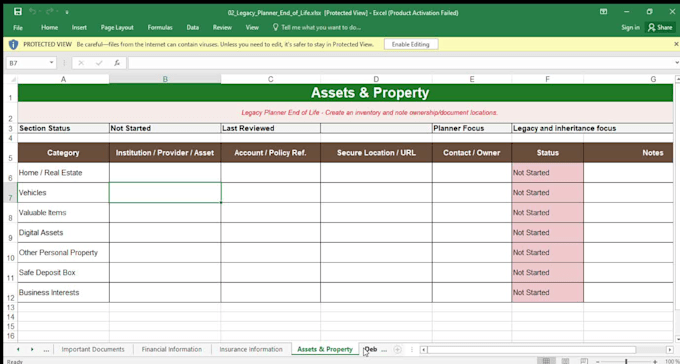Click the Cancel (X) formula bar icon
The width and height of the screenshot is (680, 364).
click(x=81, y=63)
